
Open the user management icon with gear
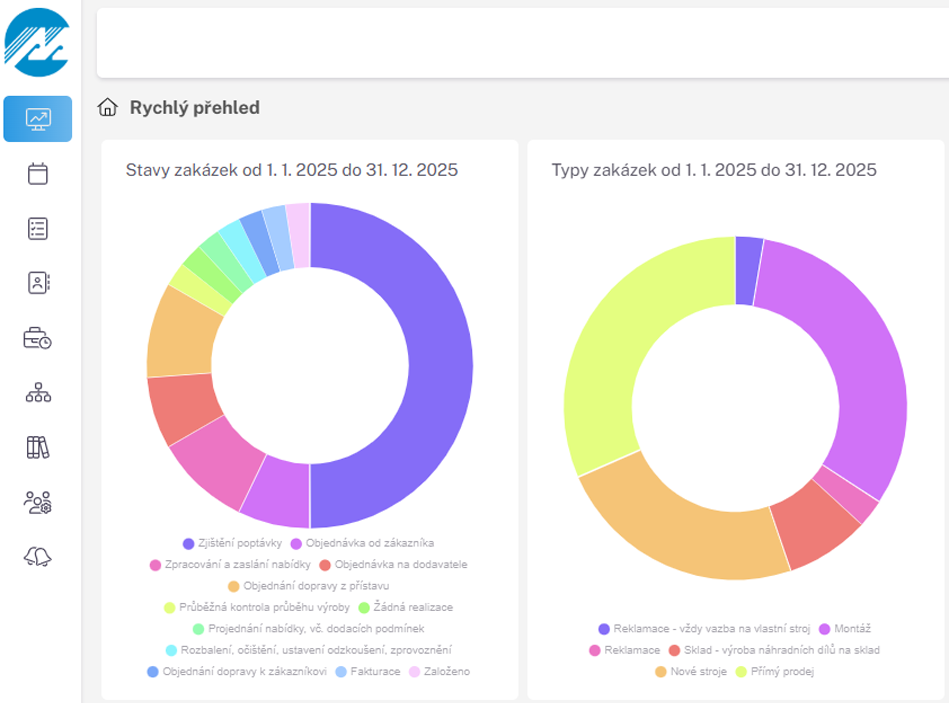click(x=38, y=502)
